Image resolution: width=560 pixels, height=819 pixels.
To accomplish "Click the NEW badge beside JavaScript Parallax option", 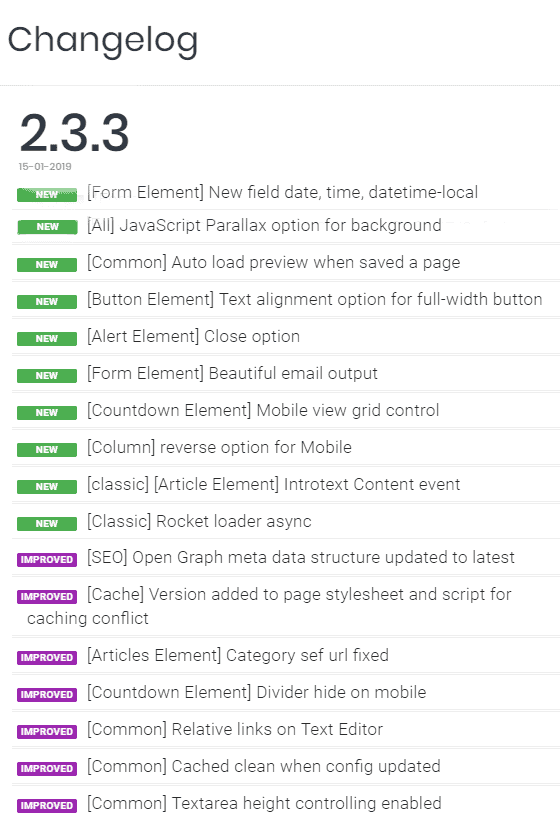I will (x=47, y=227).
